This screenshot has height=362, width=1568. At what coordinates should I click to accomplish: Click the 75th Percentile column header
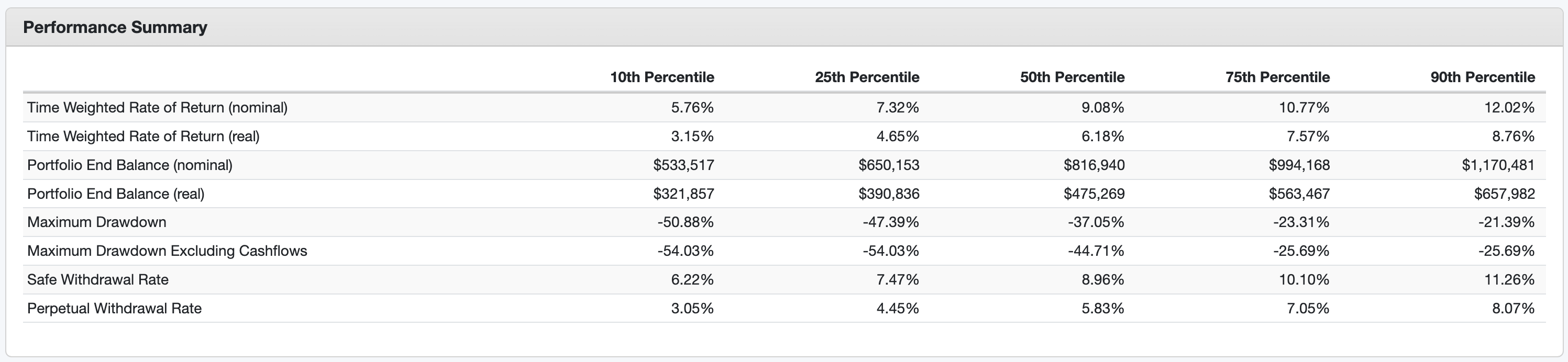1277,77
